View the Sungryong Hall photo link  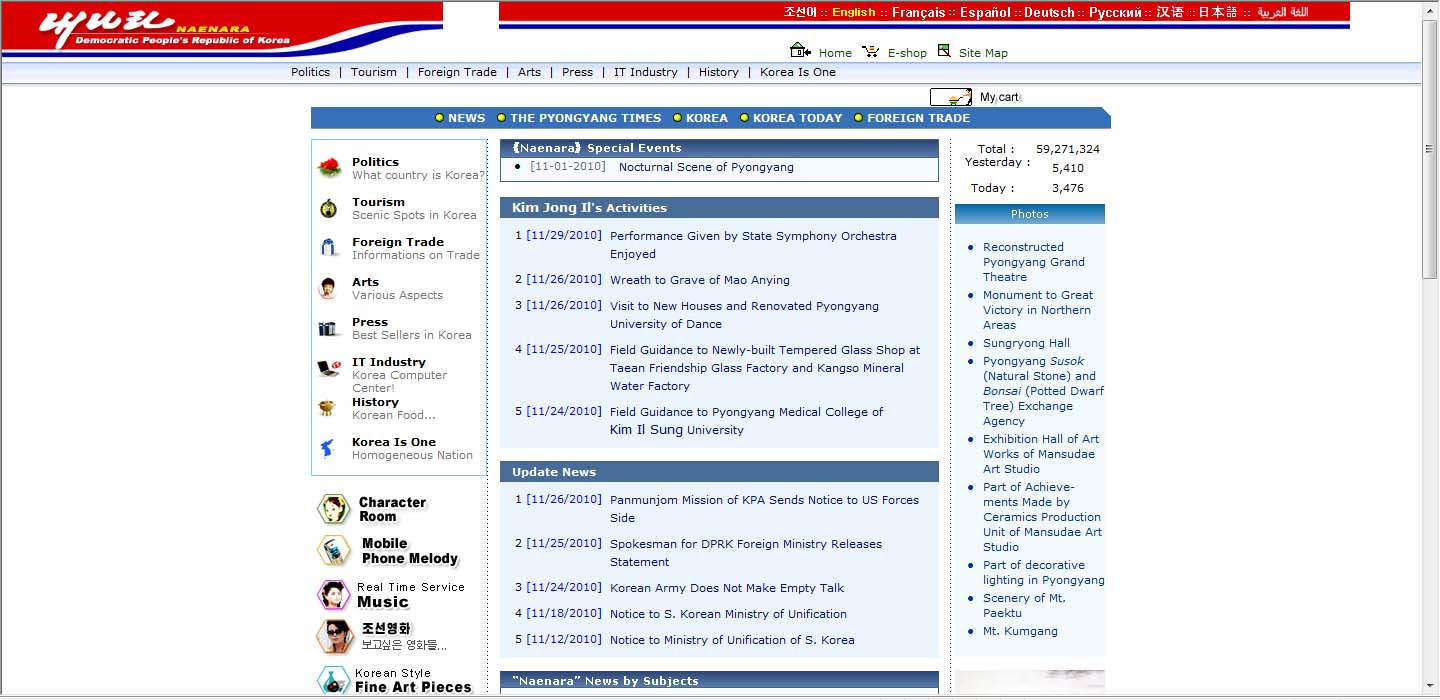[1026, 343]
